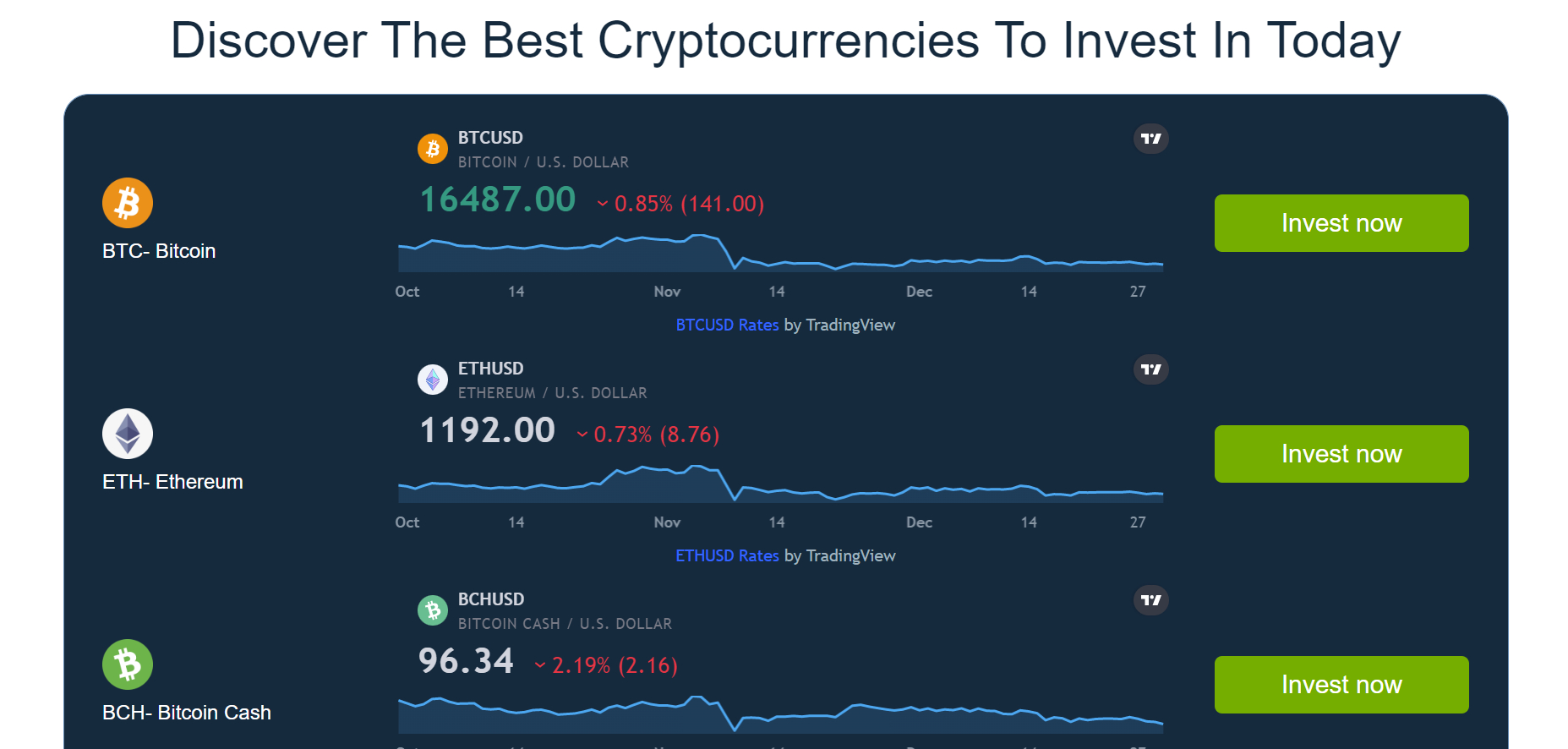Click the Nov marker on the Bitcoin chart
Viewport: 1568px width, 749px height.
[667, 292]
